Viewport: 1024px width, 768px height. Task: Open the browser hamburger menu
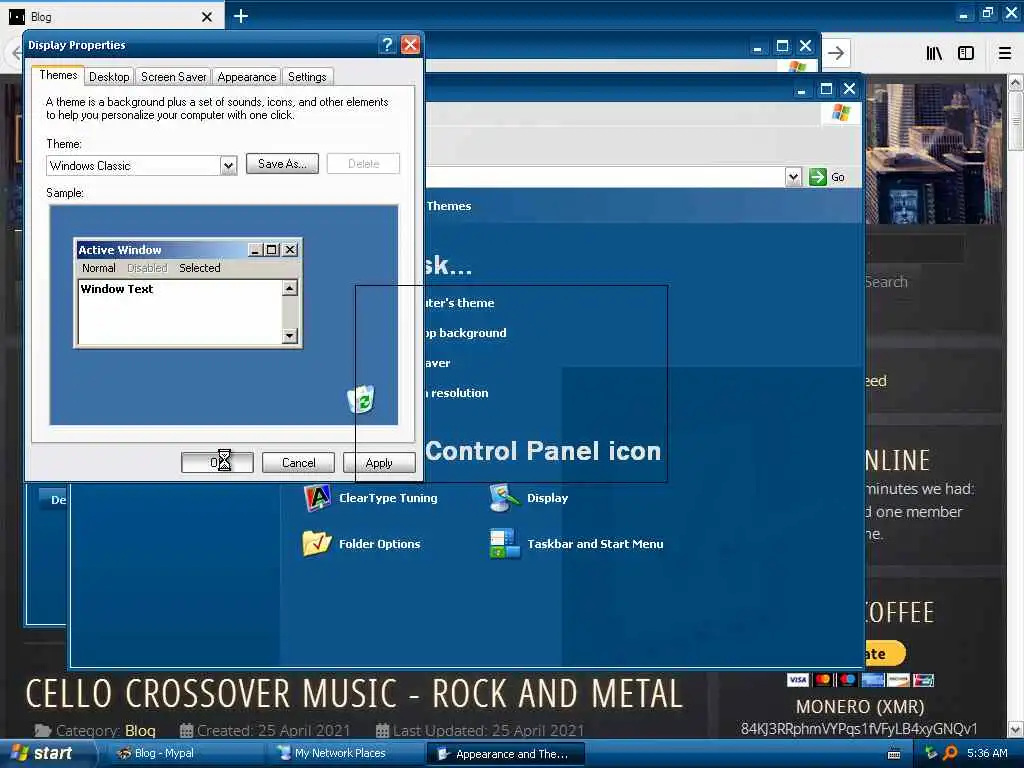[x=1005, y=54]
